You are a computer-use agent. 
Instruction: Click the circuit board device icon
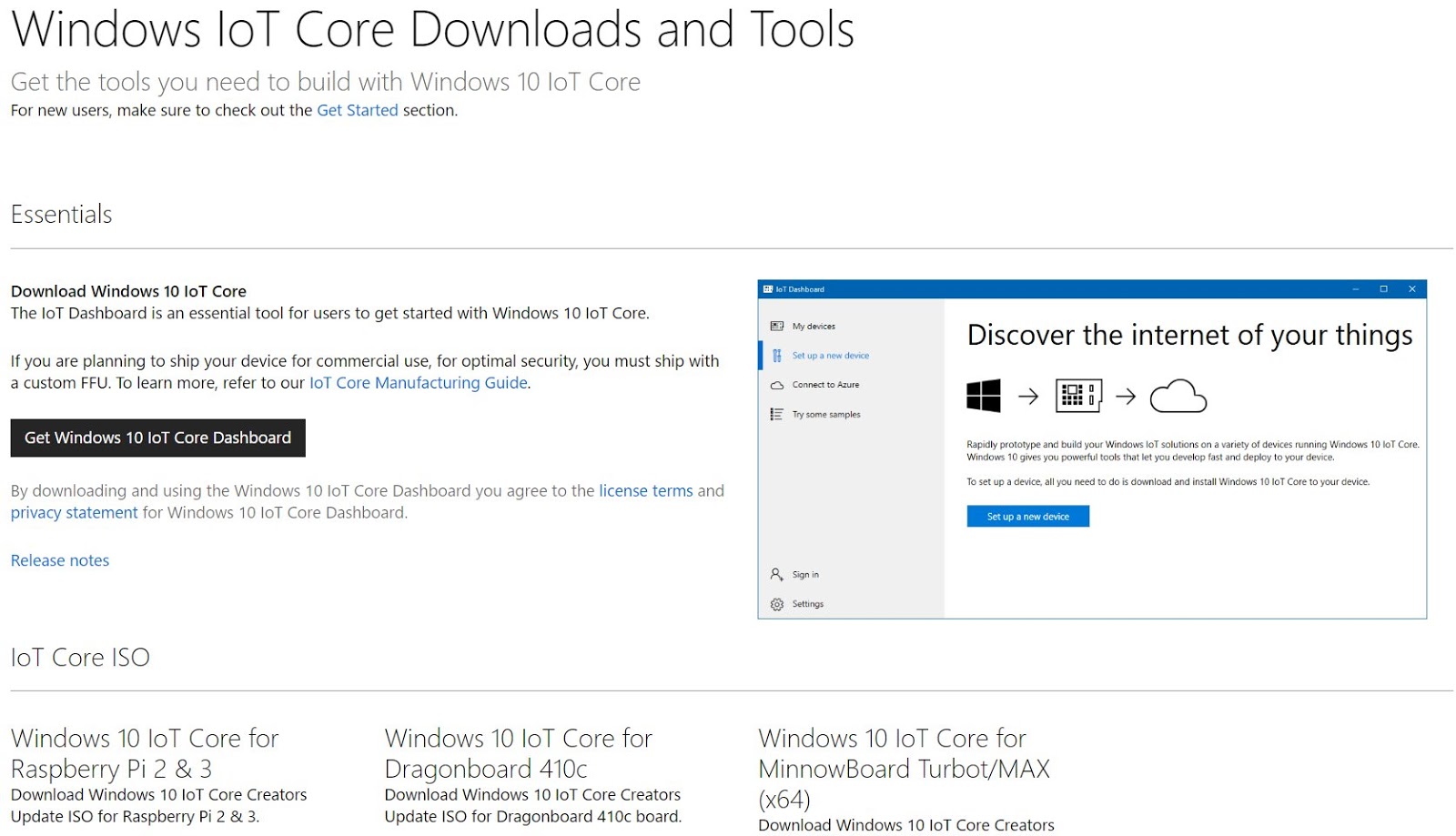[x=1078, y=396]
